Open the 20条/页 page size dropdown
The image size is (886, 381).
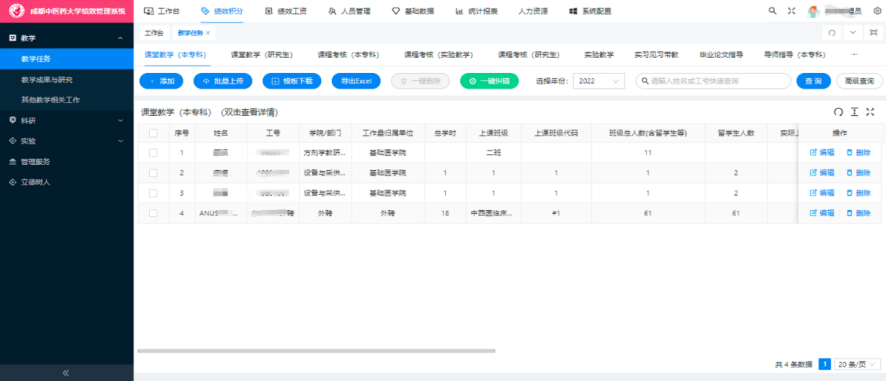click(858, 365)
